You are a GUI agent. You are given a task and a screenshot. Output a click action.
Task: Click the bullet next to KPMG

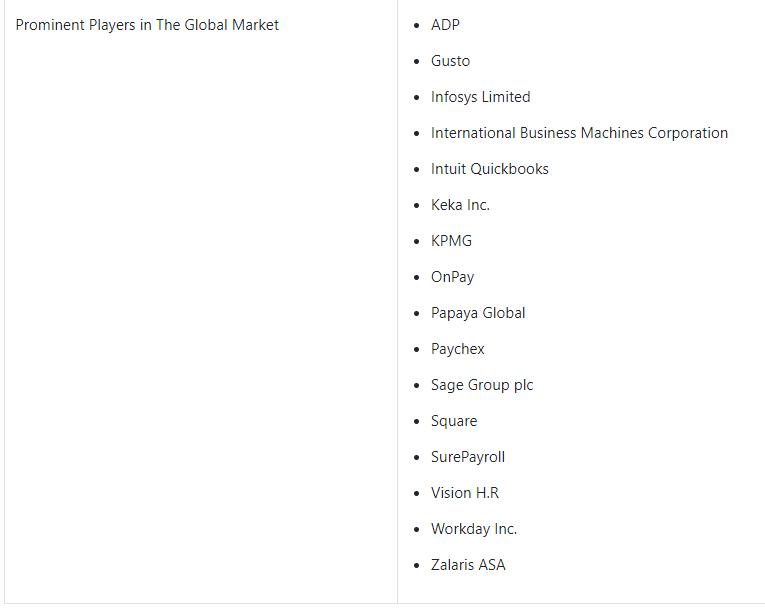pos(416,242)
